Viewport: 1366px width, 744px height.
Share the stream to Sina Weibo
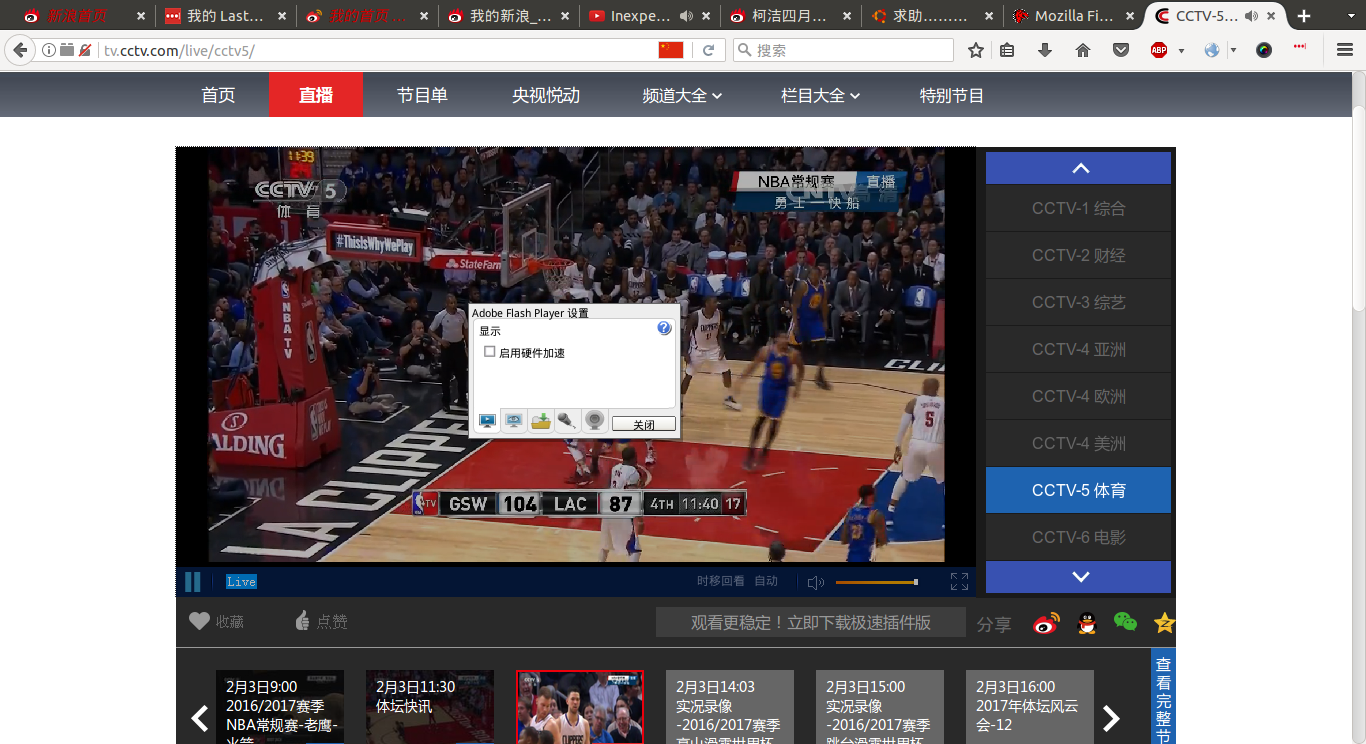(1046, 622)
